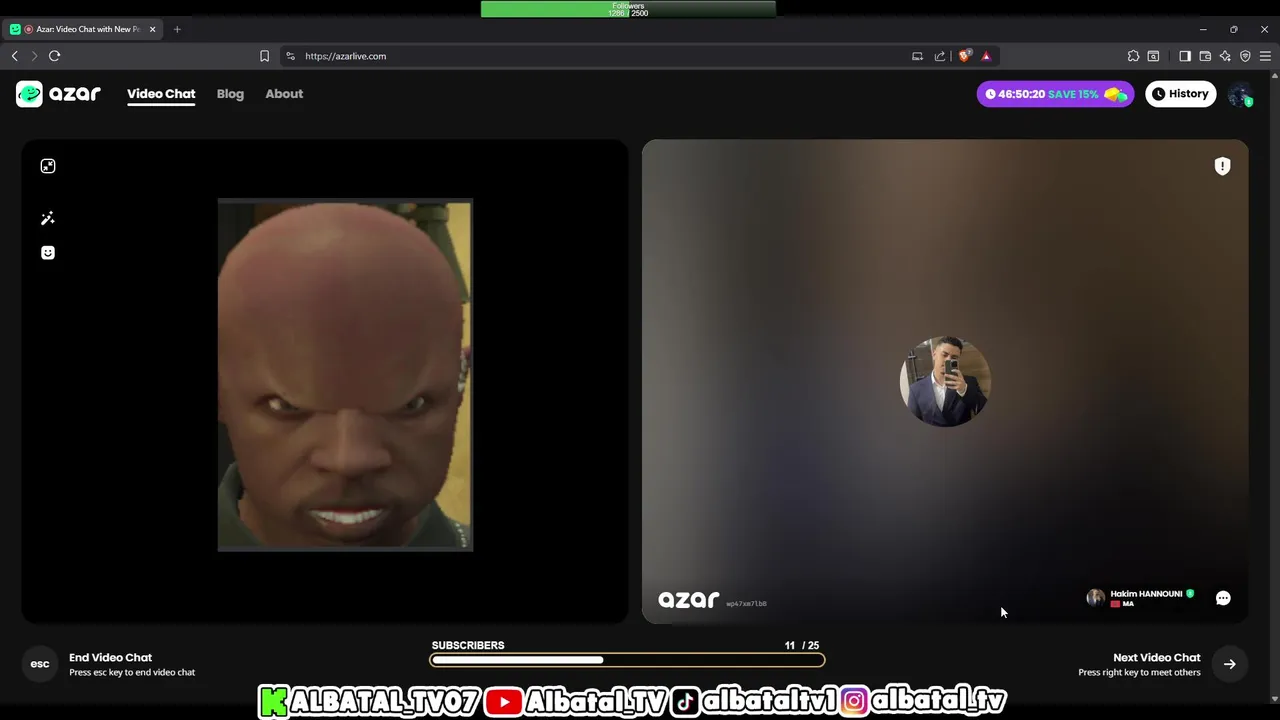Open the browser hamburger menu
Image resolution: width=1280 pixels, height=720 pixels.
pos(1265,56)
